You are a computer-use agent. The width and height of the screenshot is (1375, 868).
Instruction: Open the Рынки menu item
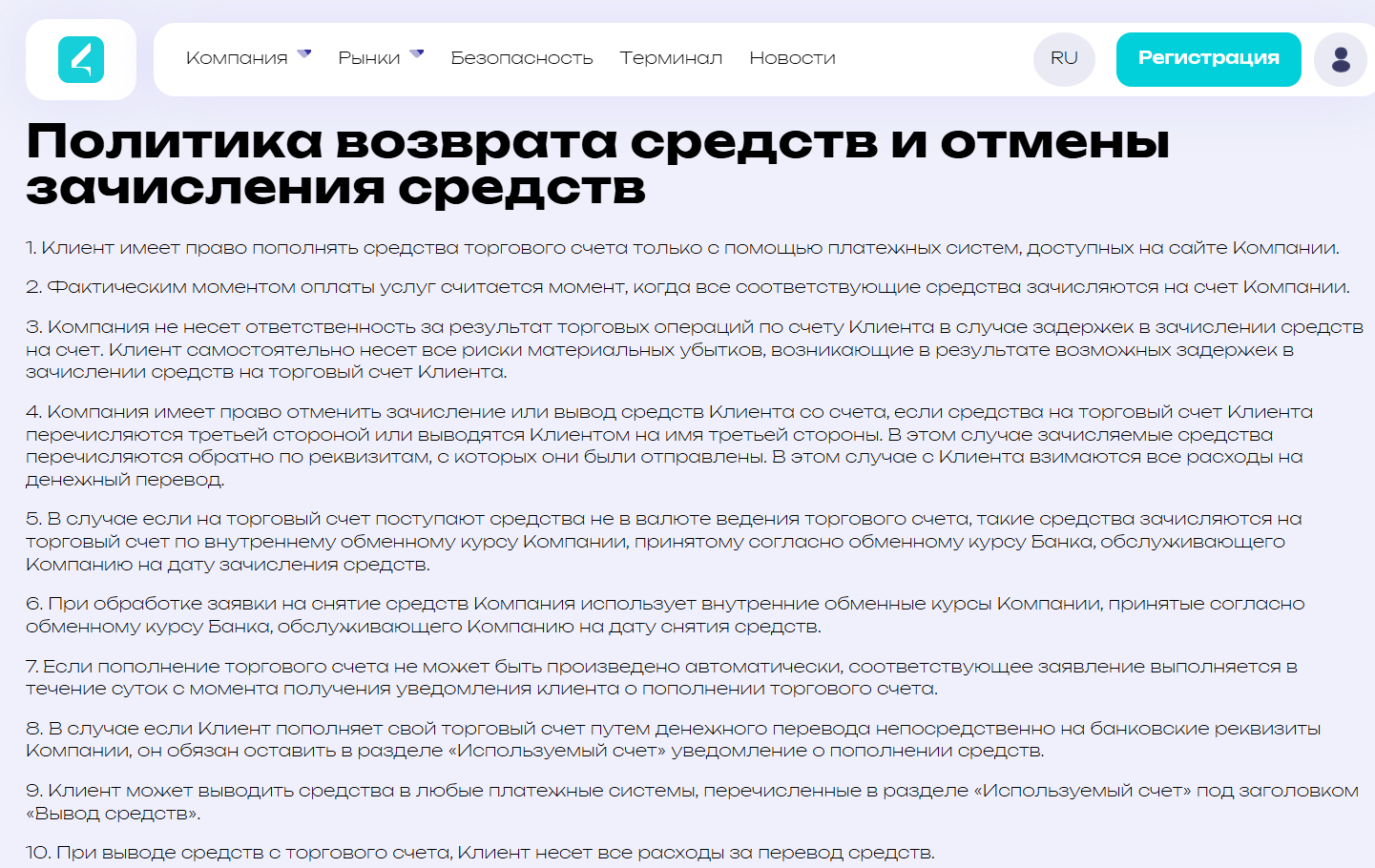point(369,58)
